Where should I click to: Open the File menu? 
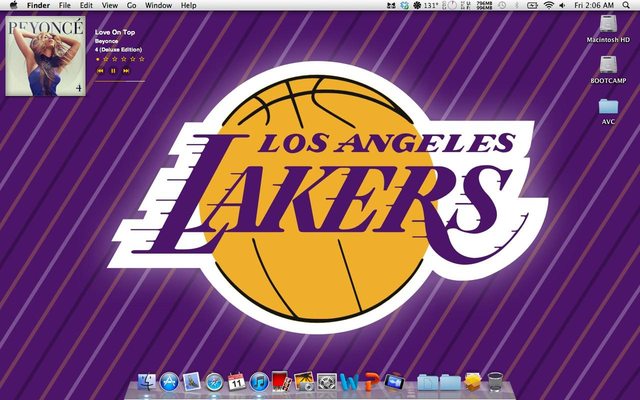click(x=64, y=5)
